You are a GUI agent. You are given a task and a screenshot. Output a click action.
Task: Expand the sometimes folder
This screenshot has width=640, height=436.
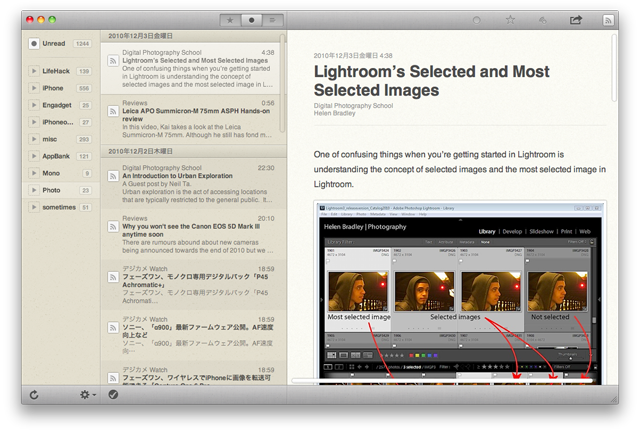pyautogui.click(x=34, y=207)
